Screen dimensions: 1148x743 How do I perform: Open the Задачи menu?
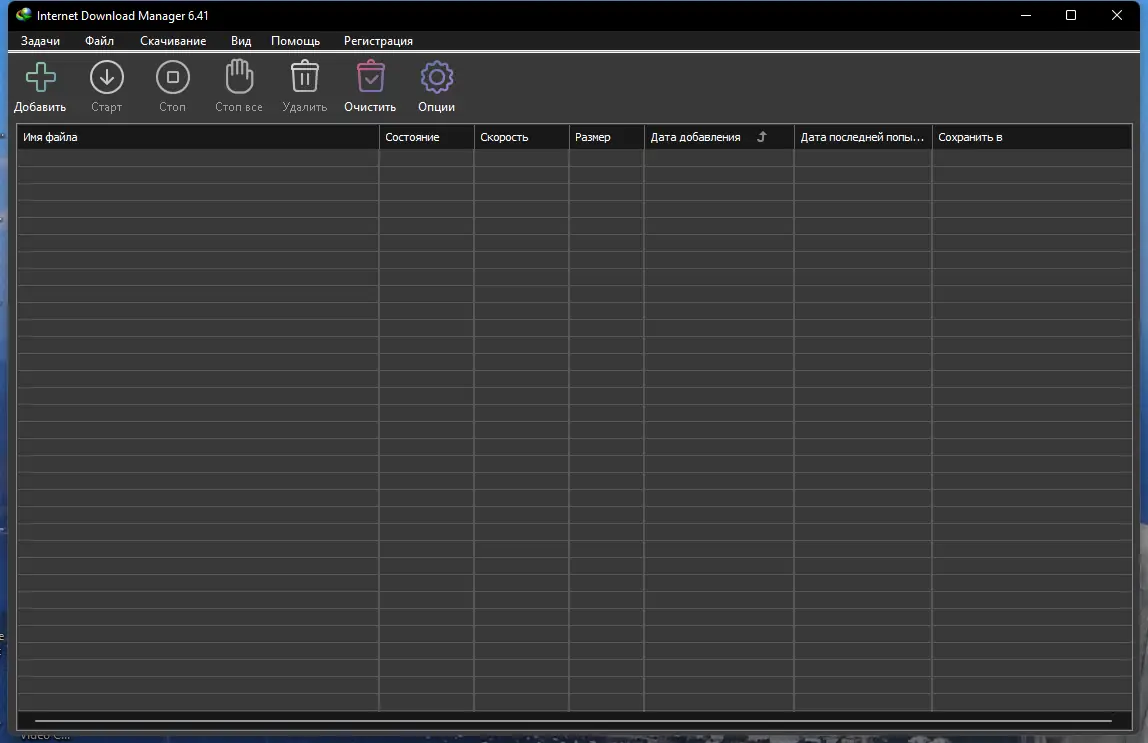(40, 41)
